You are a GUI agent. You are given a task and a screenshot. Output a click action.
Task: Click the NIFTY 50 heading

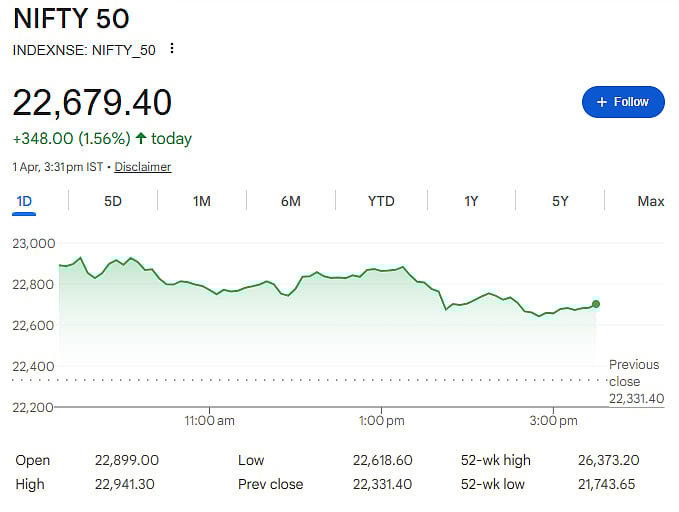(x=71, y=18)
